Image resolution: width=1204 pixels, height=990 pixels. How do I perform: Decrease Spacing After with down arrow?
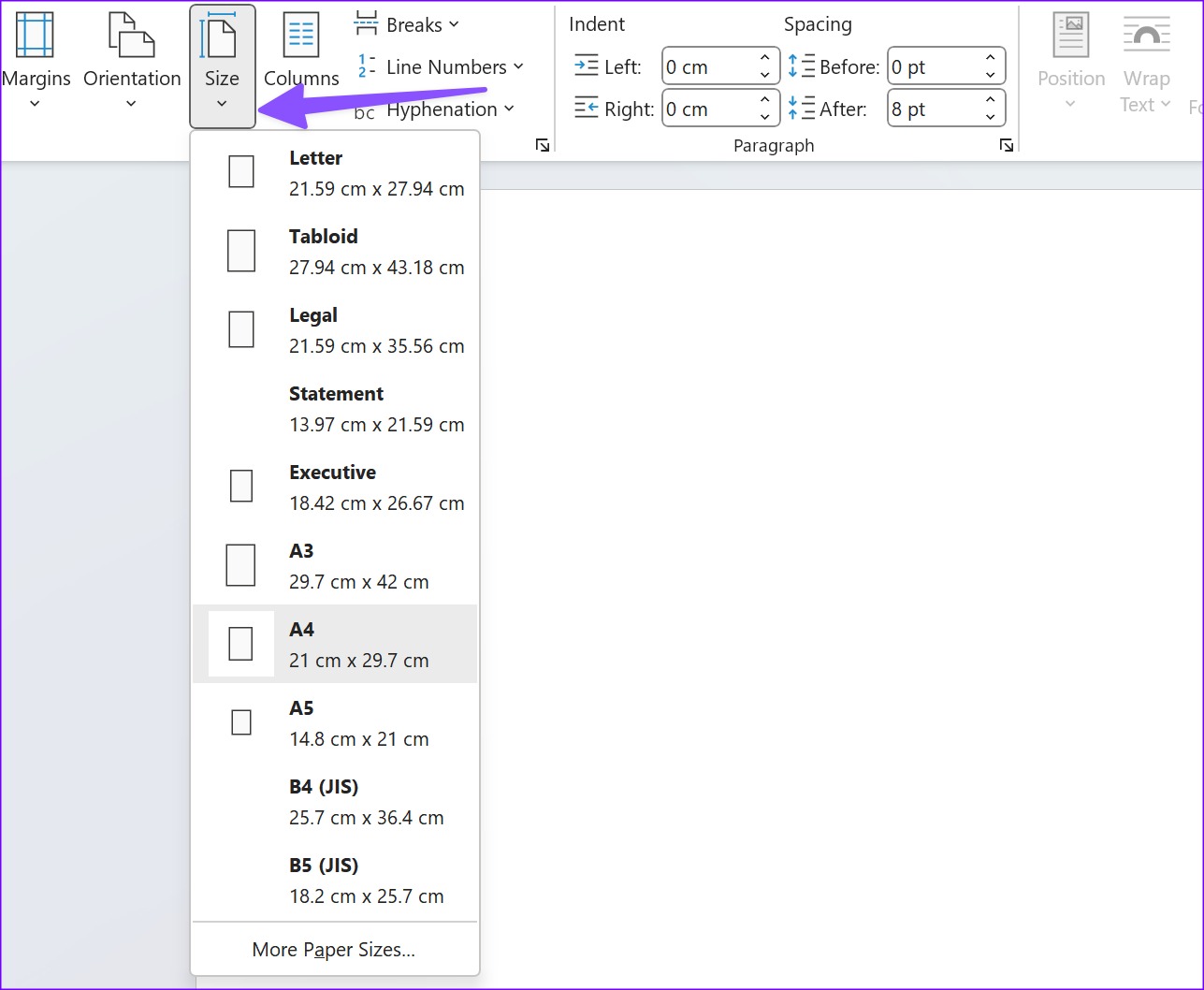991,118
